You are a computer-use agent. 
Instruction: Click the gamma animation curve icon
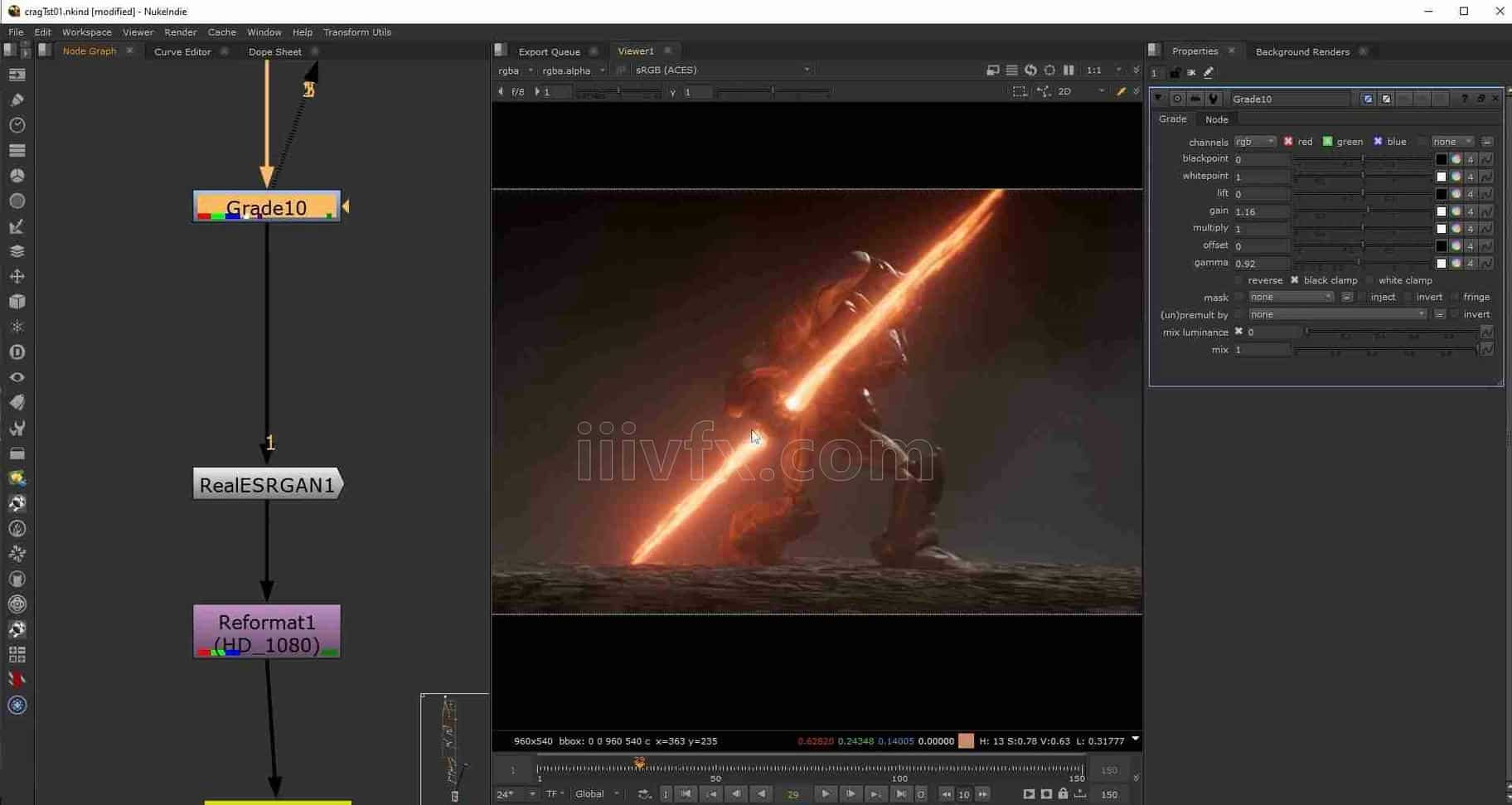tap(1486, 263)
